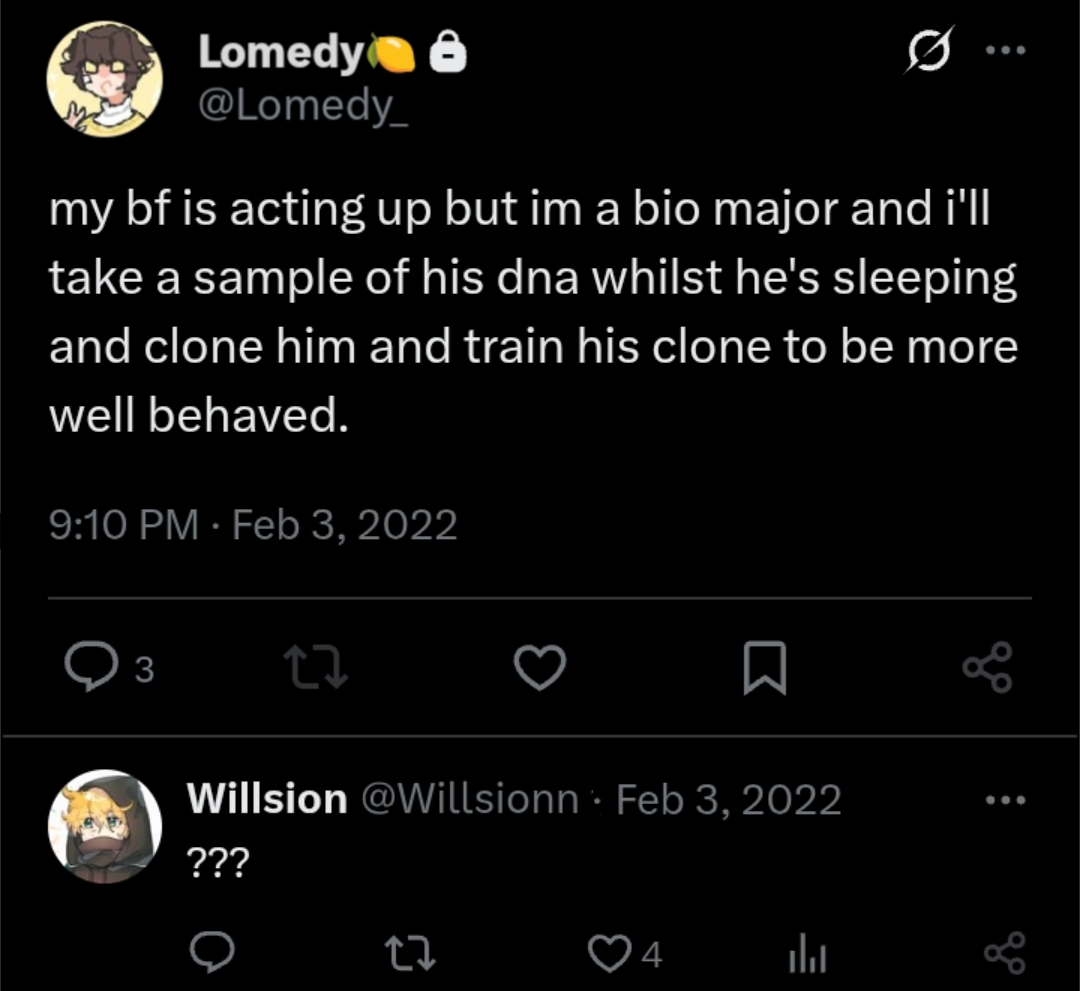Screen dimensions: 1080x991
Task: Repost Lomedy's tweet
Action: tap(316, 667)
